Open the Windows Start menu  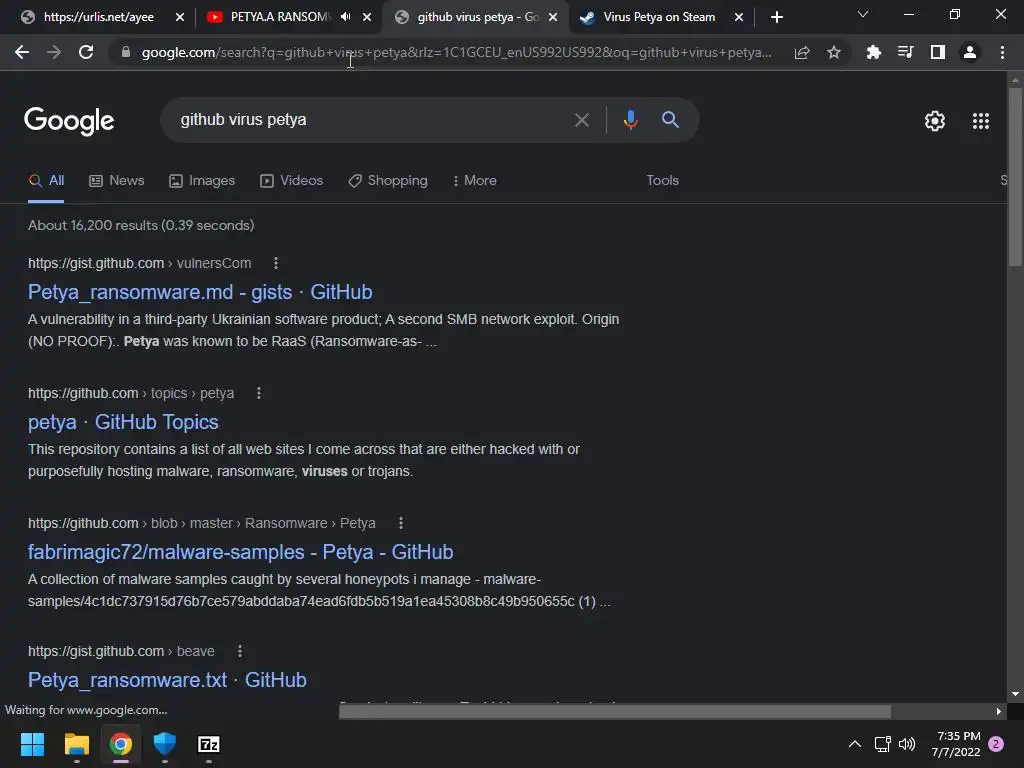[x=32, y=744]
